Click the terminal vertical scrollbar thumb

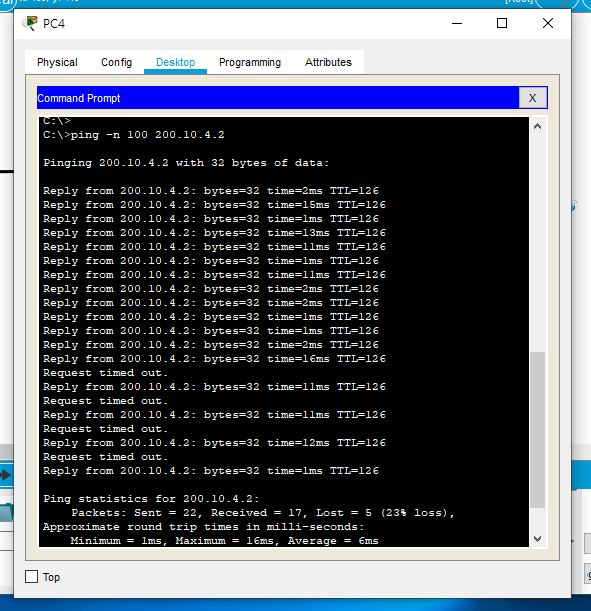[538, 430]
